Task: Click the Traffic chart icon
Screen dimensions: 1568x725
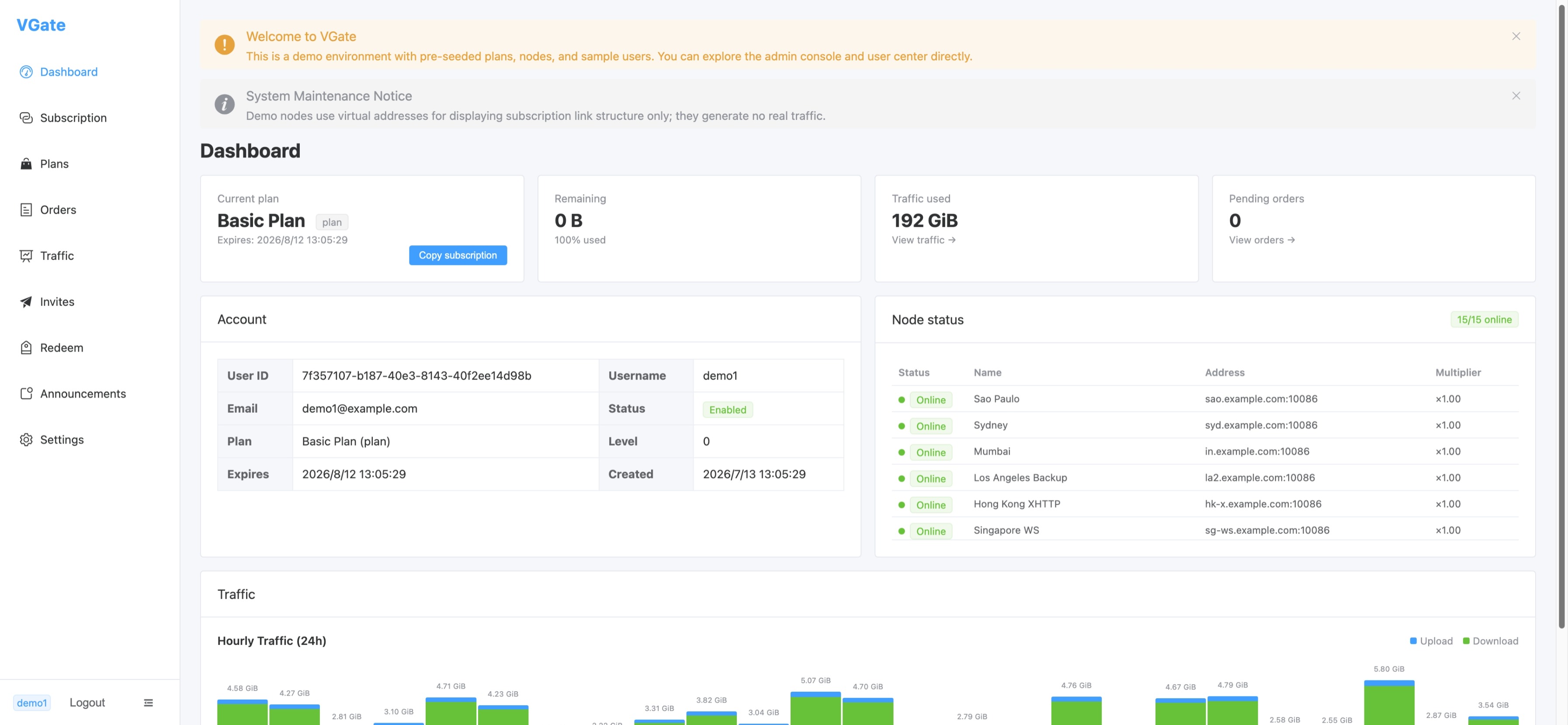Action: tap(25, 256)
